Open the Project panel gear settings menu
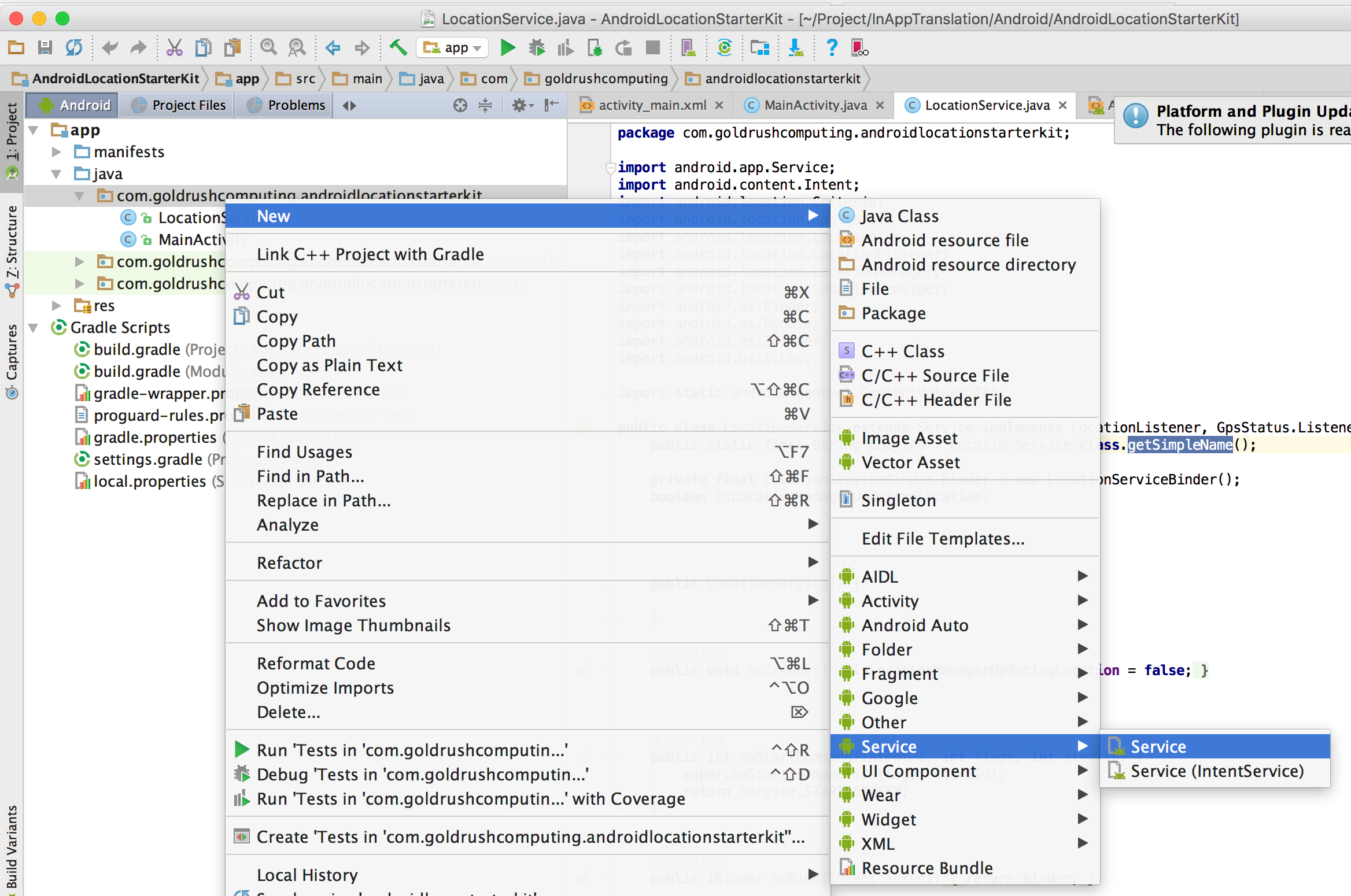Image resolution: width=1351 pixels, height=896 pixels. coord(522,105)
